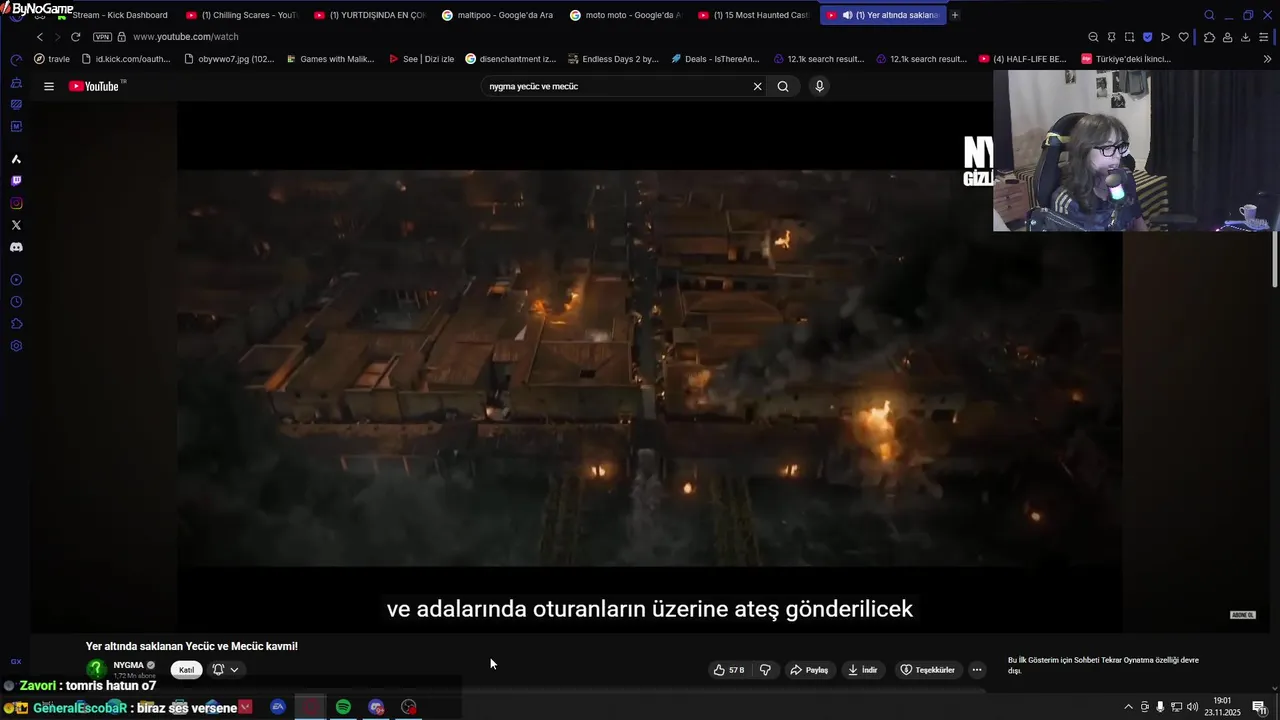This screenshot has height=720, width=1280.
Task: Open sidebar settings gear icon
Action: coord(16,346)
